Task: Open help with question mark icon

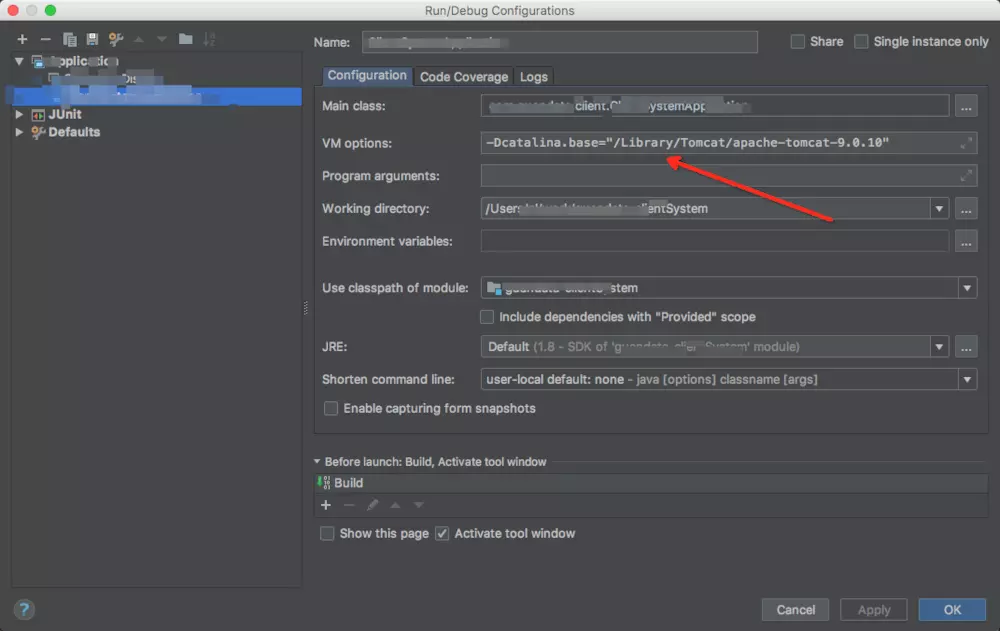Action: [x=24, y=609]
